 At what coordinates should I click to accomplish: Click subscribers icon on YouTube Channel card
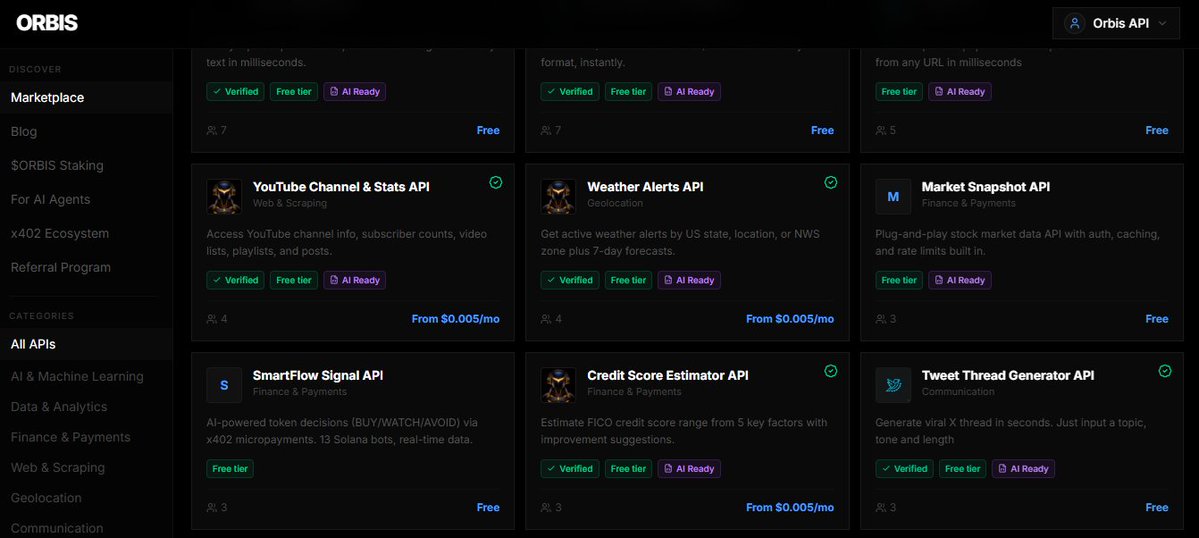[x=212, y=319]
